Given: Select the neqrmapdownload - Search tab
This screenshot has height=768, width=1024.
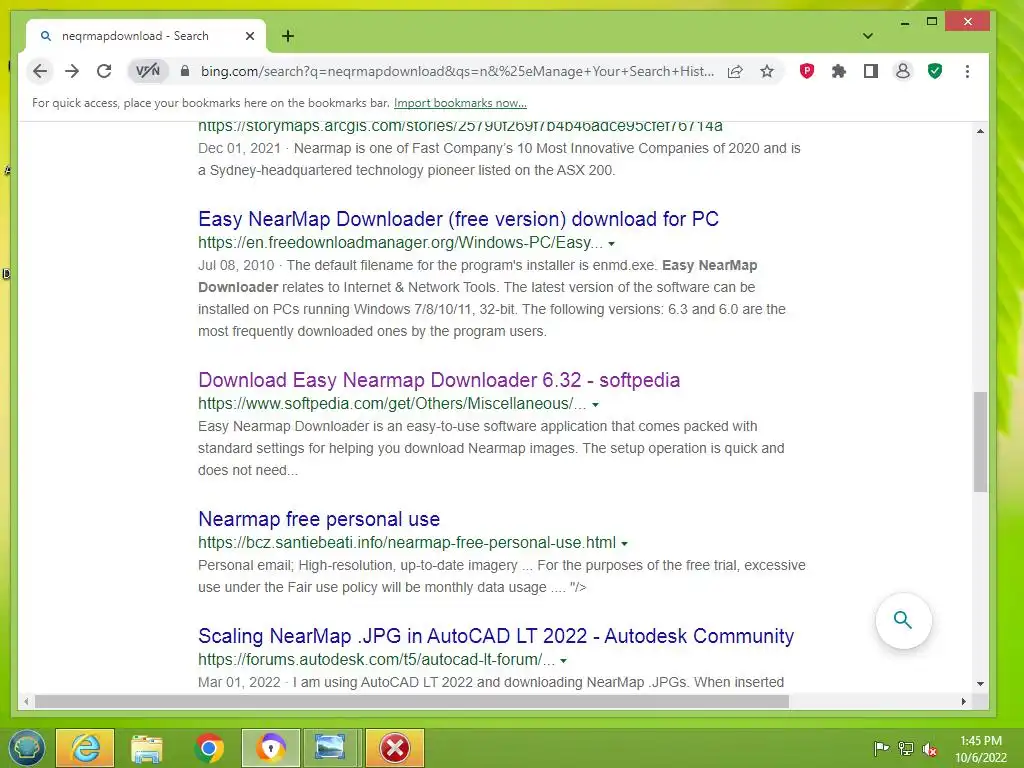Looking at the screenshot, I should [146, 36].
